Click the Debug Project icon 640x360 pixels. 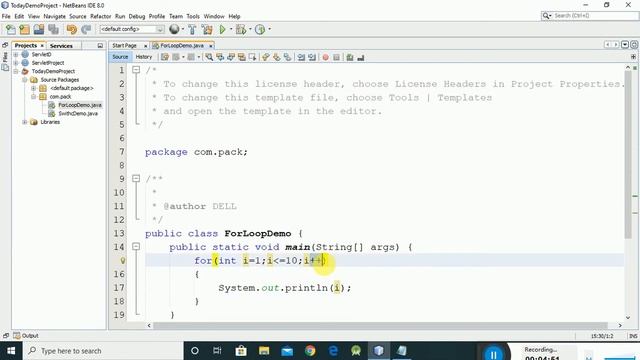pos(241,29)
